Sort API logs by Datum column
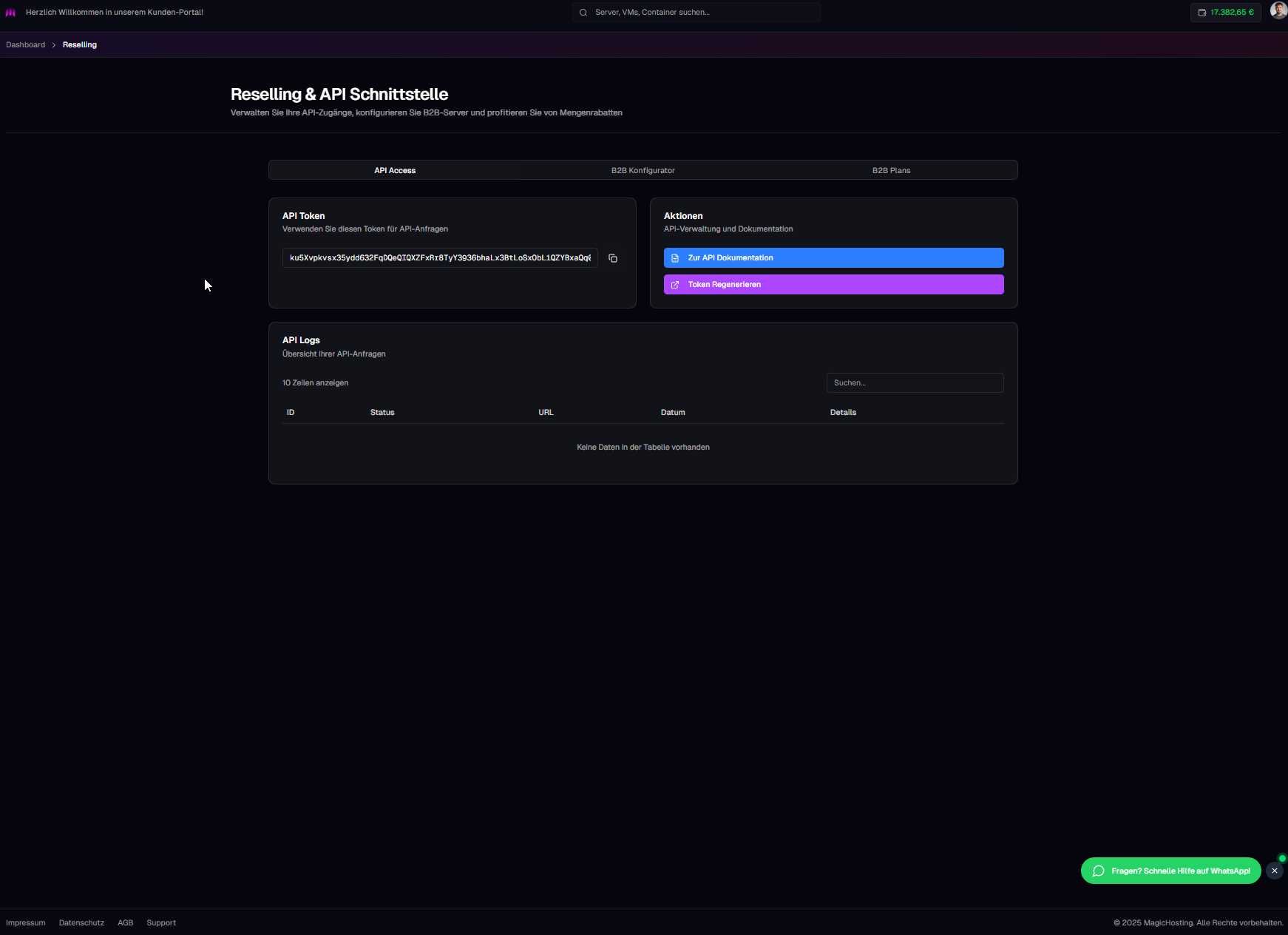This screenshot has width=1288, height=935. (673, 412)
